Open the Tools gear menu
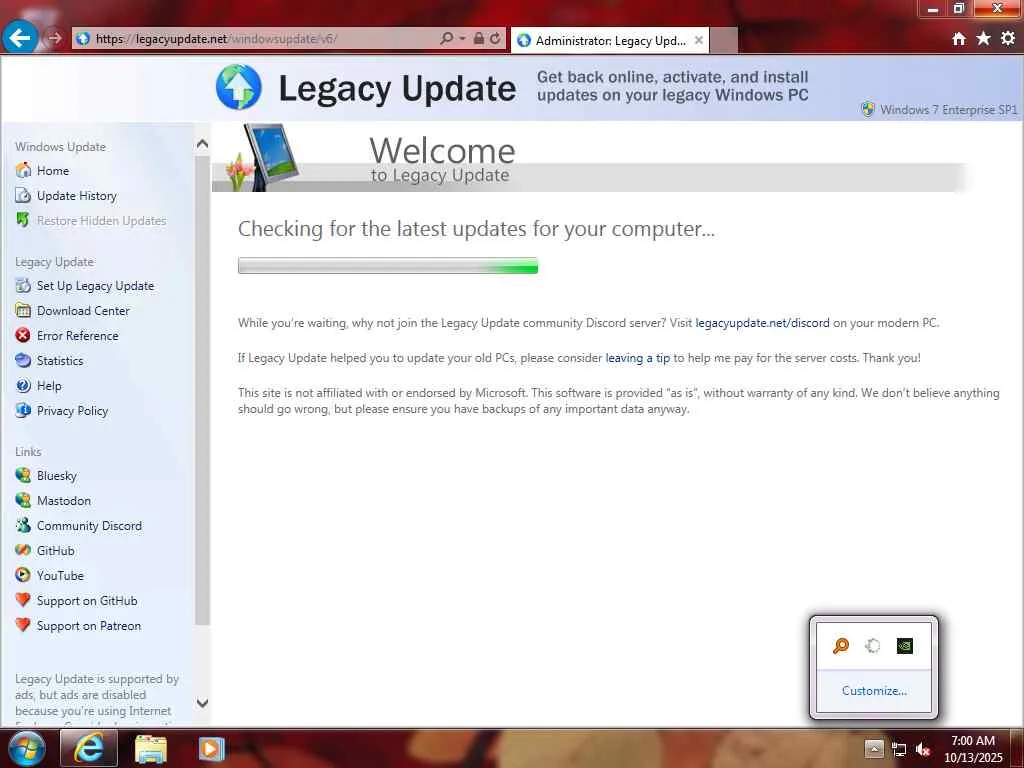 (x=1008, y=39)
